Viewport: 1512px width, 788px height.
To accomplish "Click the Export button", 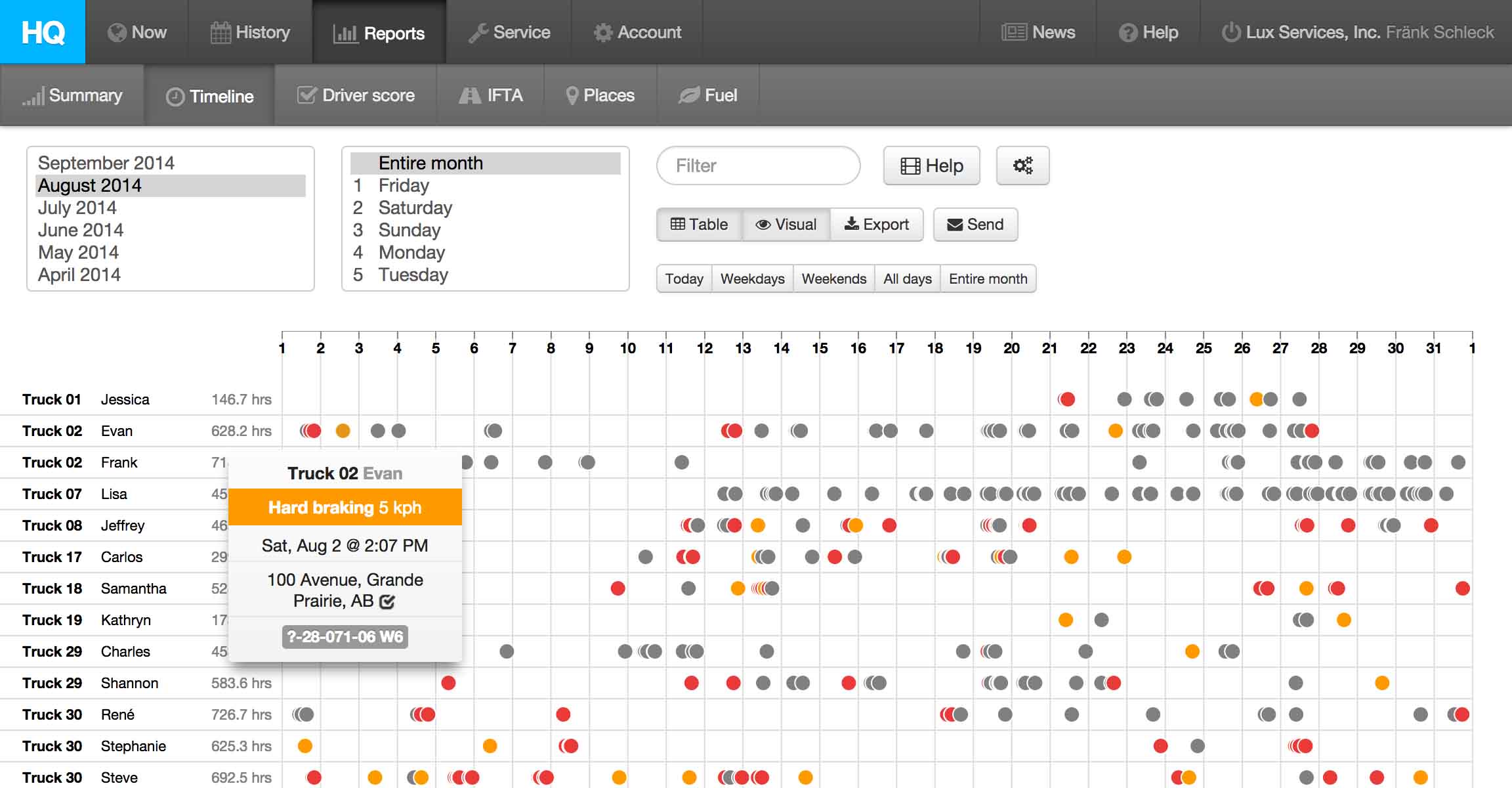I will (x=877, y=225).
